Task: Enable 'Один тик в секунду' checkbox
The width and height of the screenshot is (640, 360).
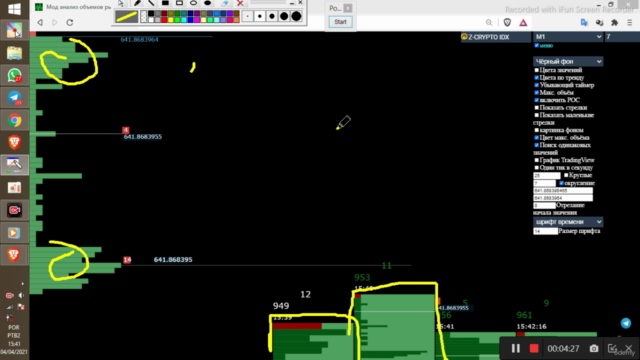Action: click(x=537, y=168)
